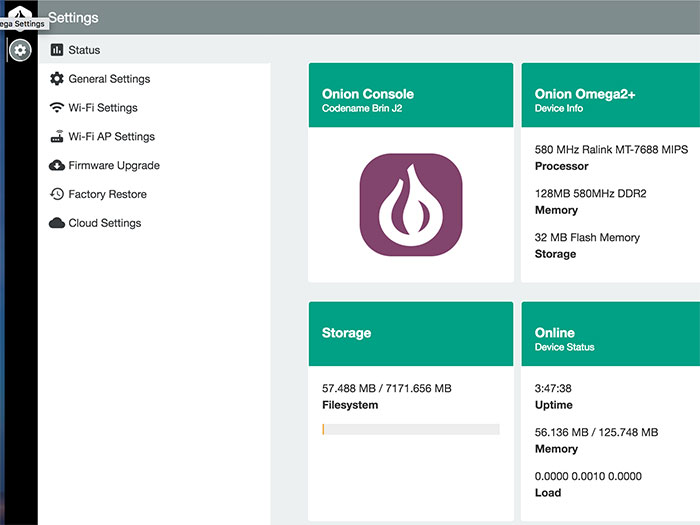This screenshot has height=525, width=700.
Task: Click the filesystem storage usage bar
Action: point(411,429)
